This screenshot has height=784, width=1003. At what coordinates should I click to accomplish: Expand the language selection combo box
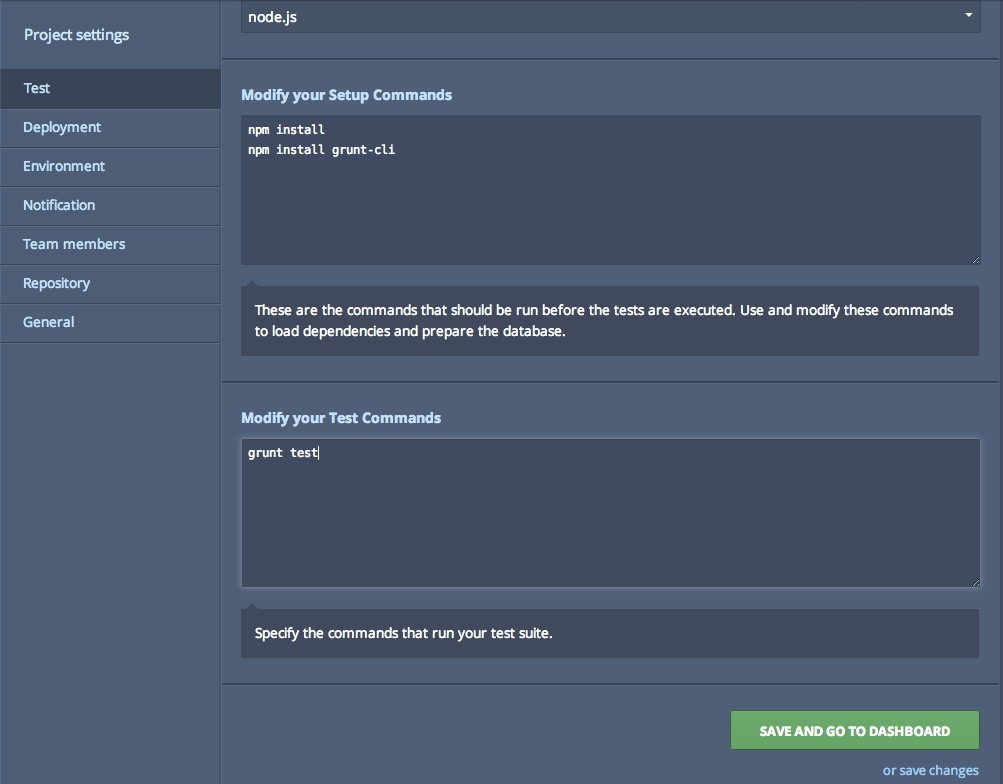point(610,16)
